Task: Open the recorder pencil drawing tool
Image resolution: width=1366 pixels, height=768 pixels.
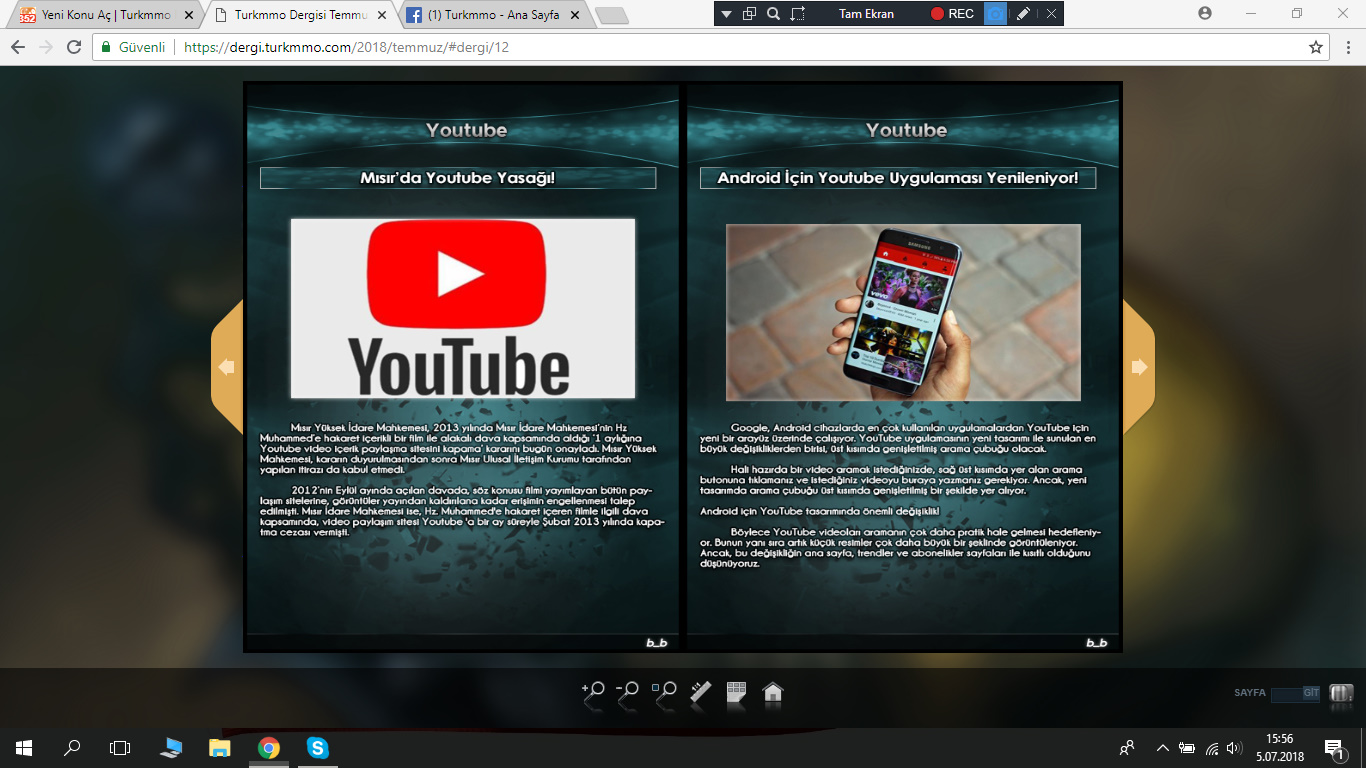Action: pos(1023,14)
